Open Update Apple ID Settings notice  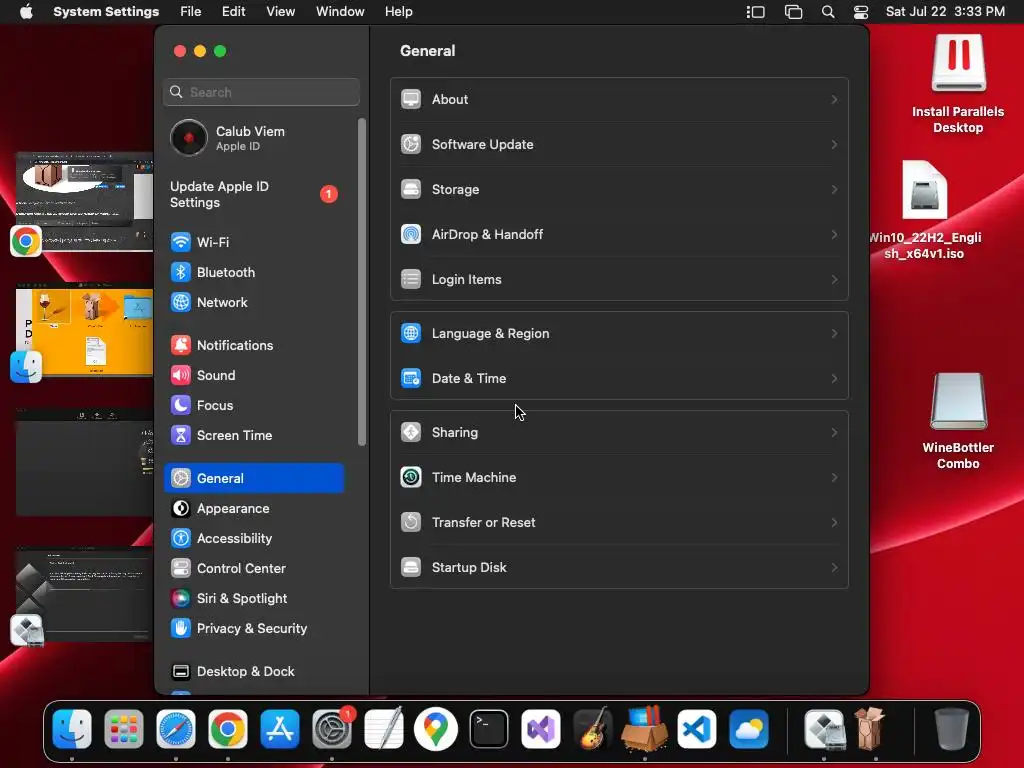255,195
